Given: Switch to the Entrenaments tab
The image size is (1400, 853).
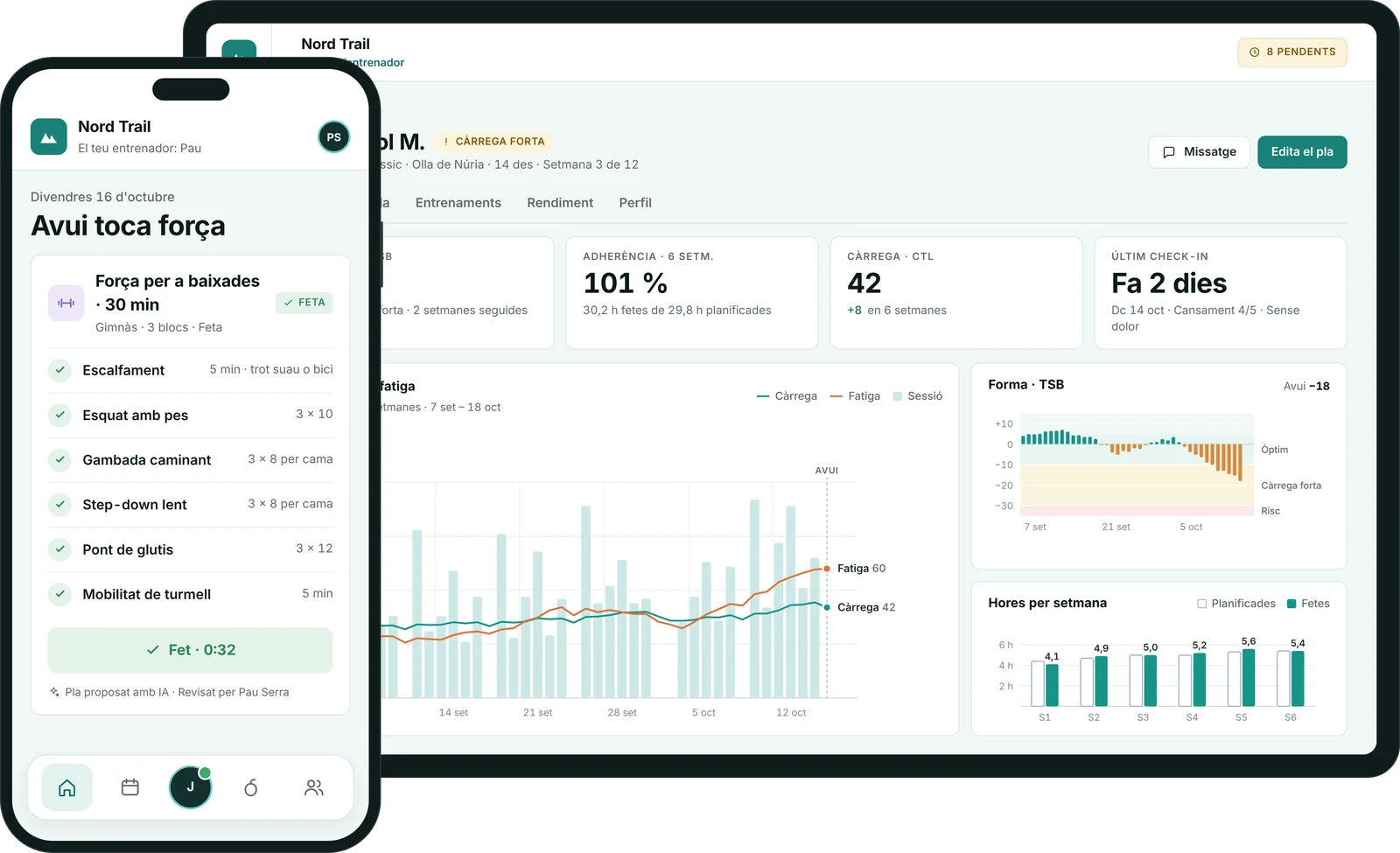Looking at the screenshot, I should click(458, 202).
